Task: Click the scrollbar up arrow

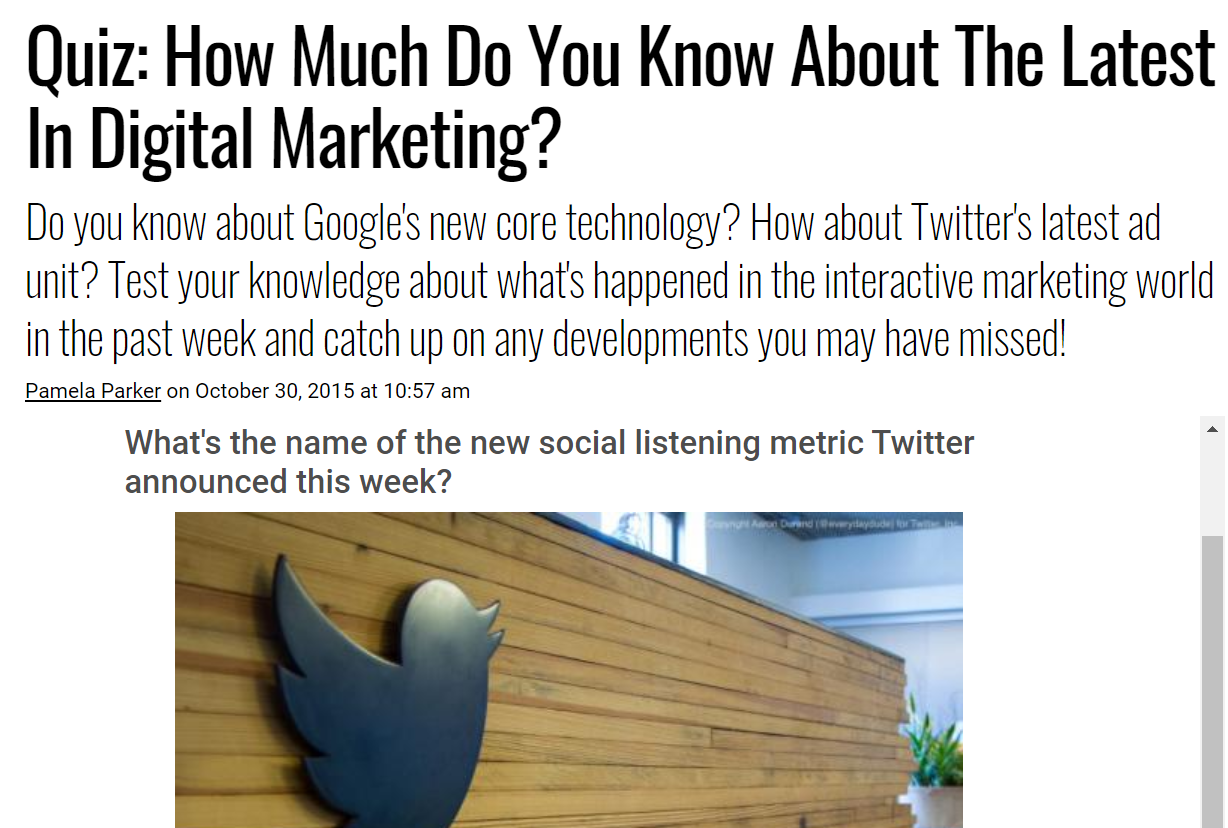Action: click(x=1212, y=429)
